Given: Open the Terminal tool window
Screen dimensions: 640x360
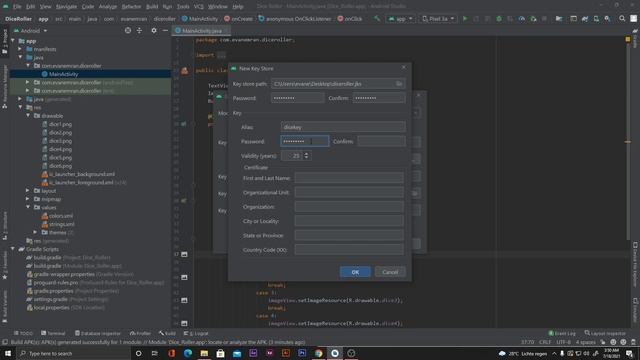Looking at the screenshot, I should 53,333.
